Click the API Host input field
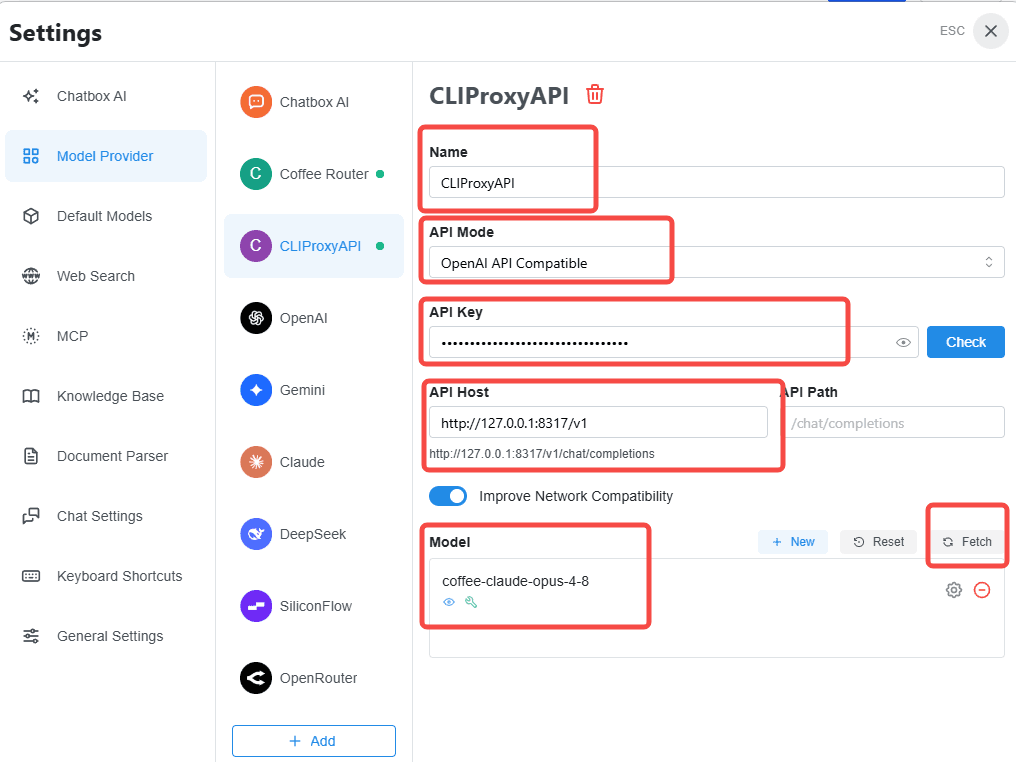 click(598, 422)
